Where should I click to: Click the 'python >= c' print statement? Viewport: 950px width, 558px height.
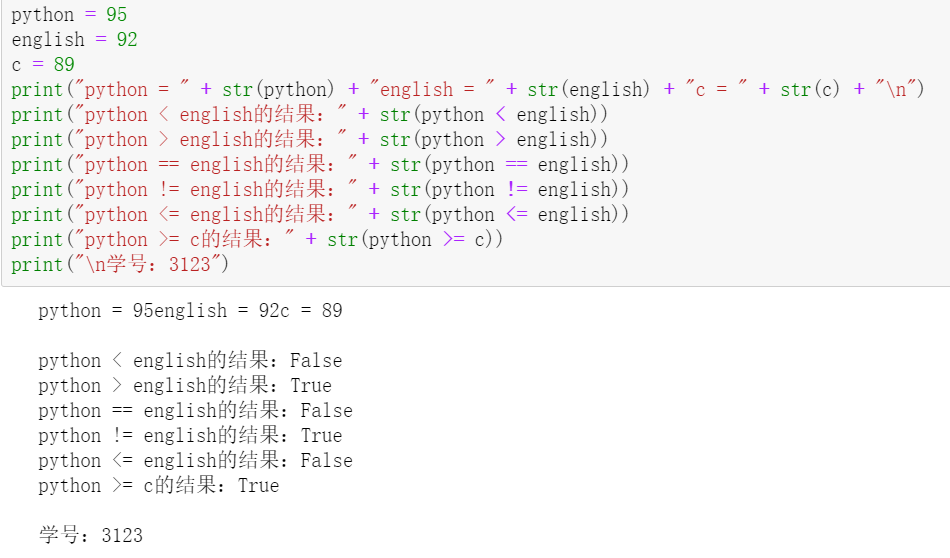pos(257,240)
